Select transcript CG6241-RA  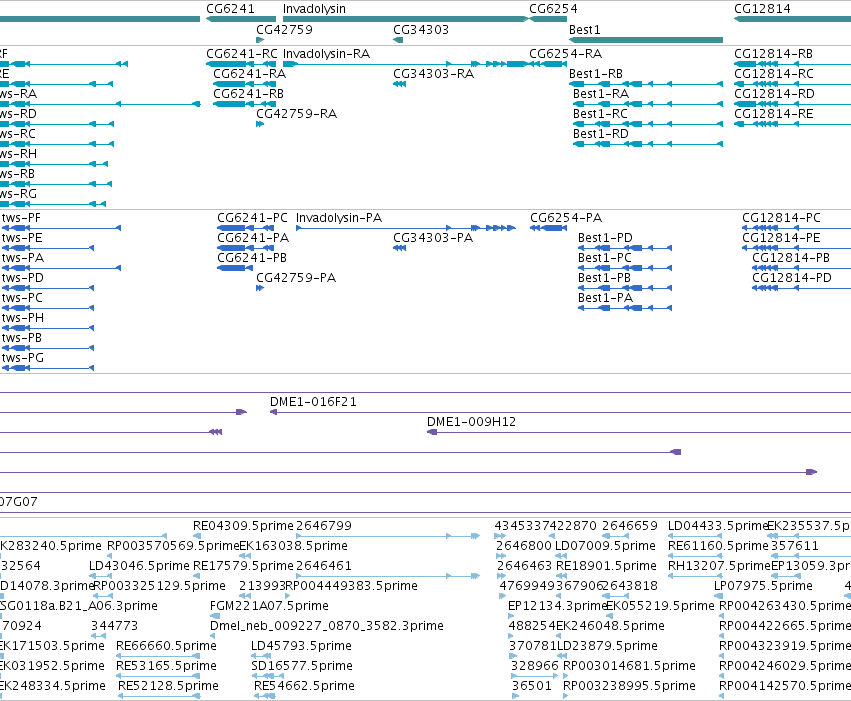[249, 74]
